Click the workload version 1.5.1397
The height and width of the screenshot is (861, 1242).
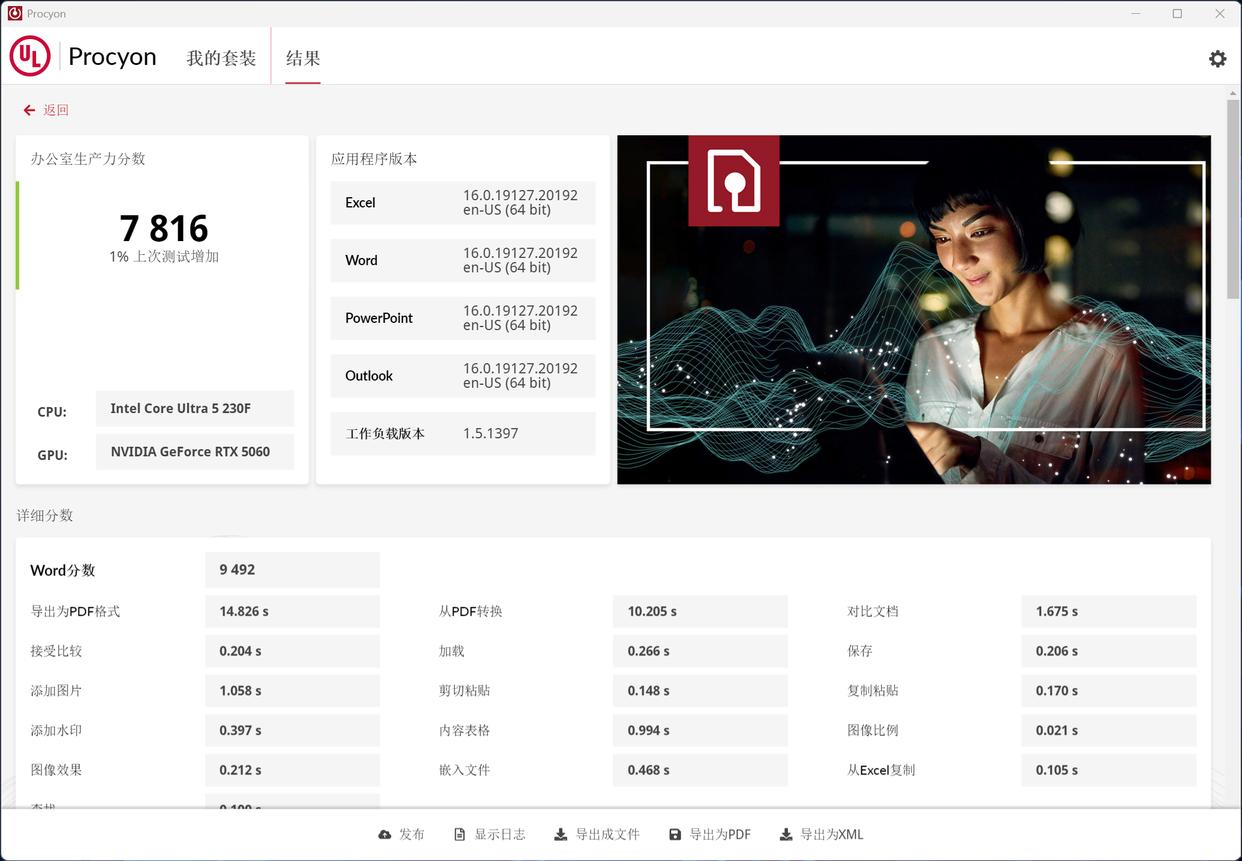tap(490, 433)
